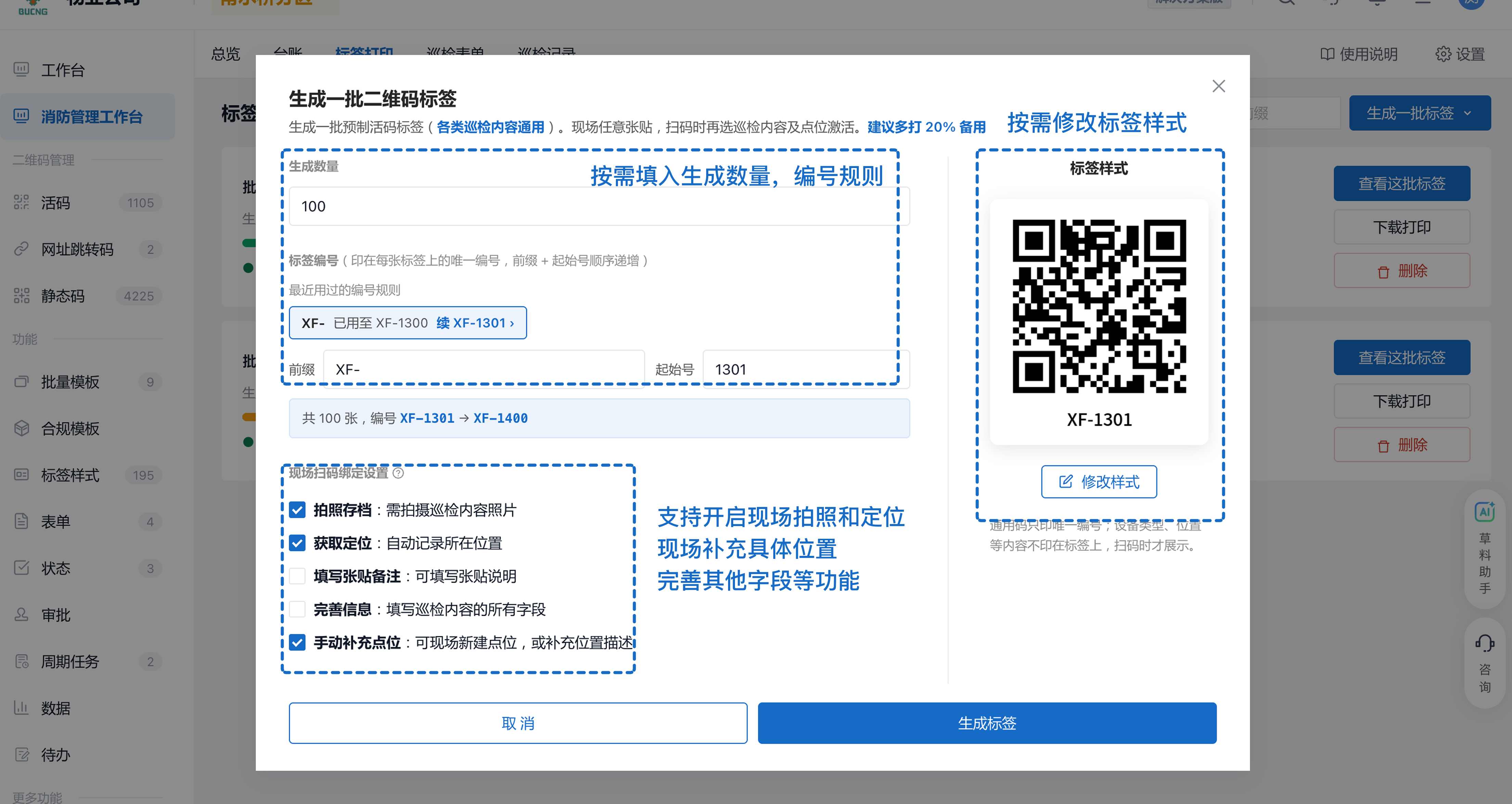Switch to the 总览 tab

[x=226, y=54]
